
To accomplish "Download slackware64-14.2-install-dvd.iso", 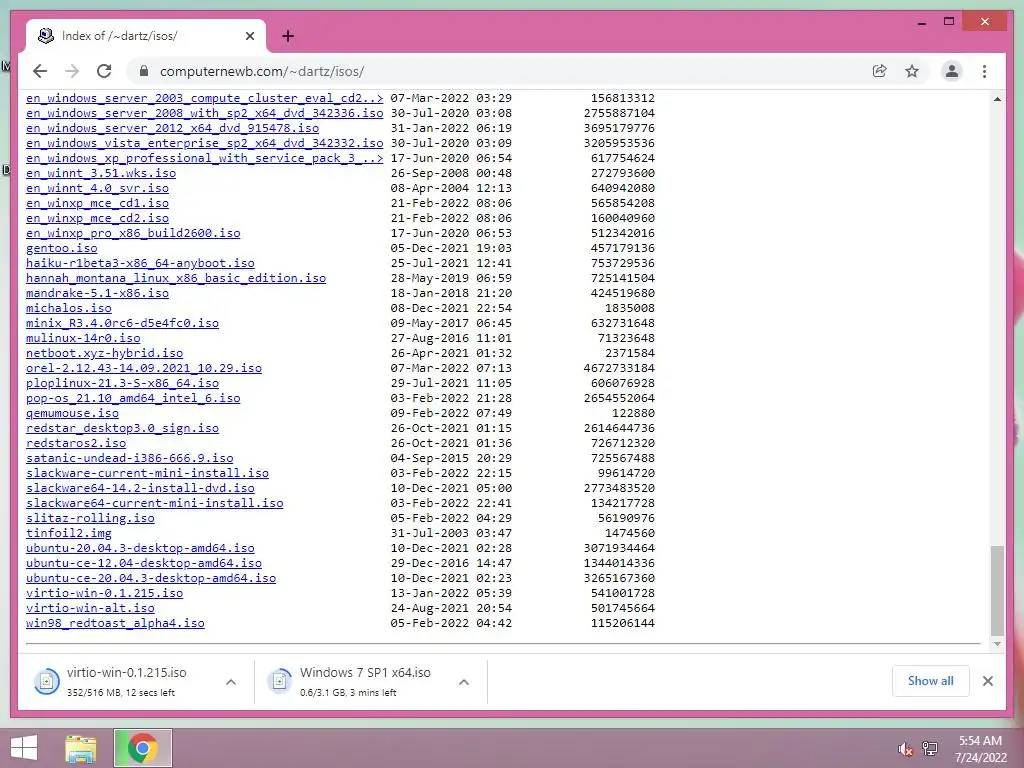I will coord(140,488).
